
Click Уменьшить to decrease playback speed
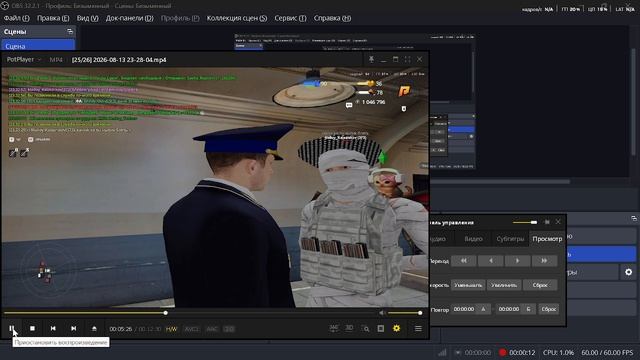click(x=468, y=285)
